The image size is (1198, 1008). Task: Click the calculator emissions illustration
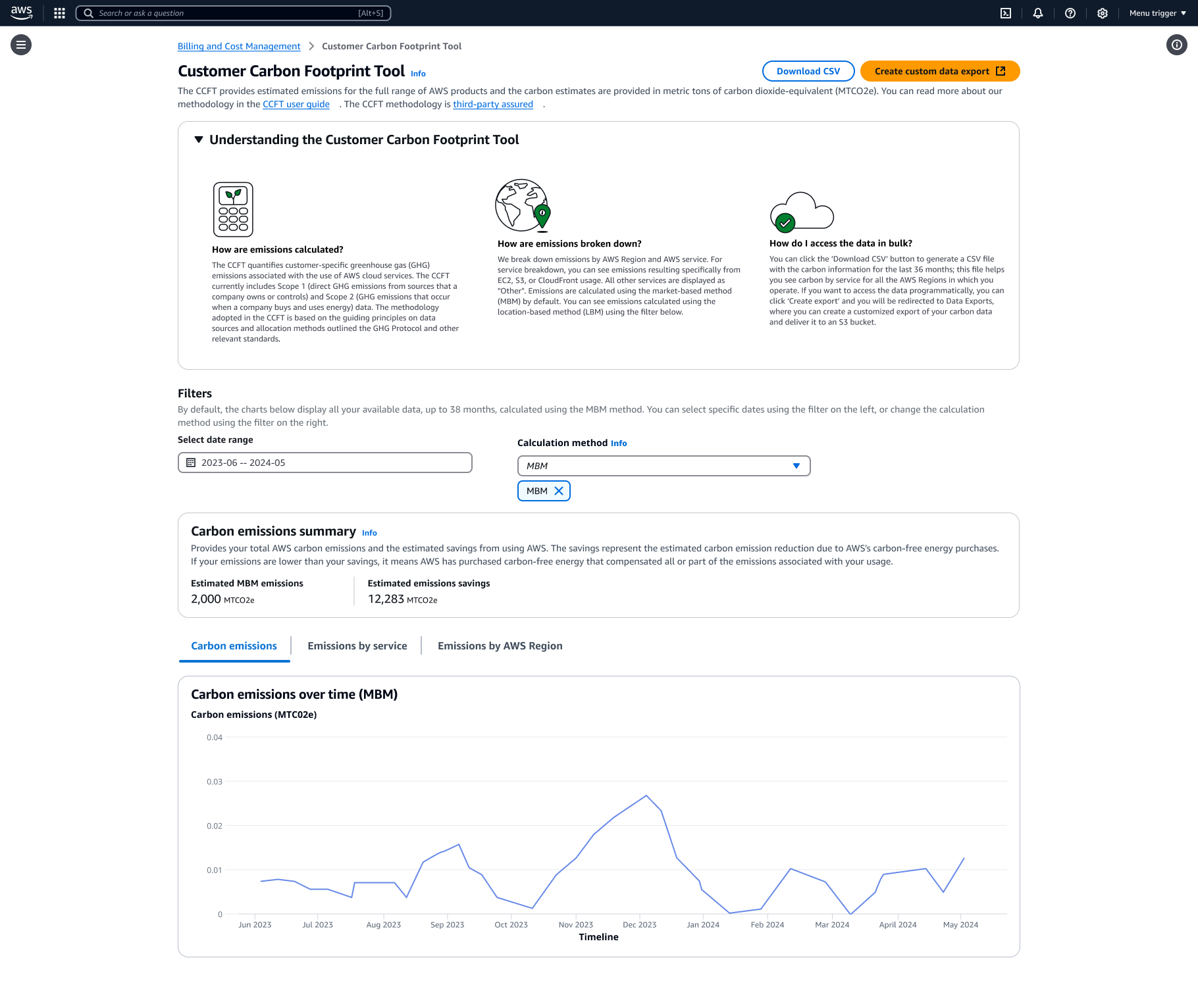(233, 209)
